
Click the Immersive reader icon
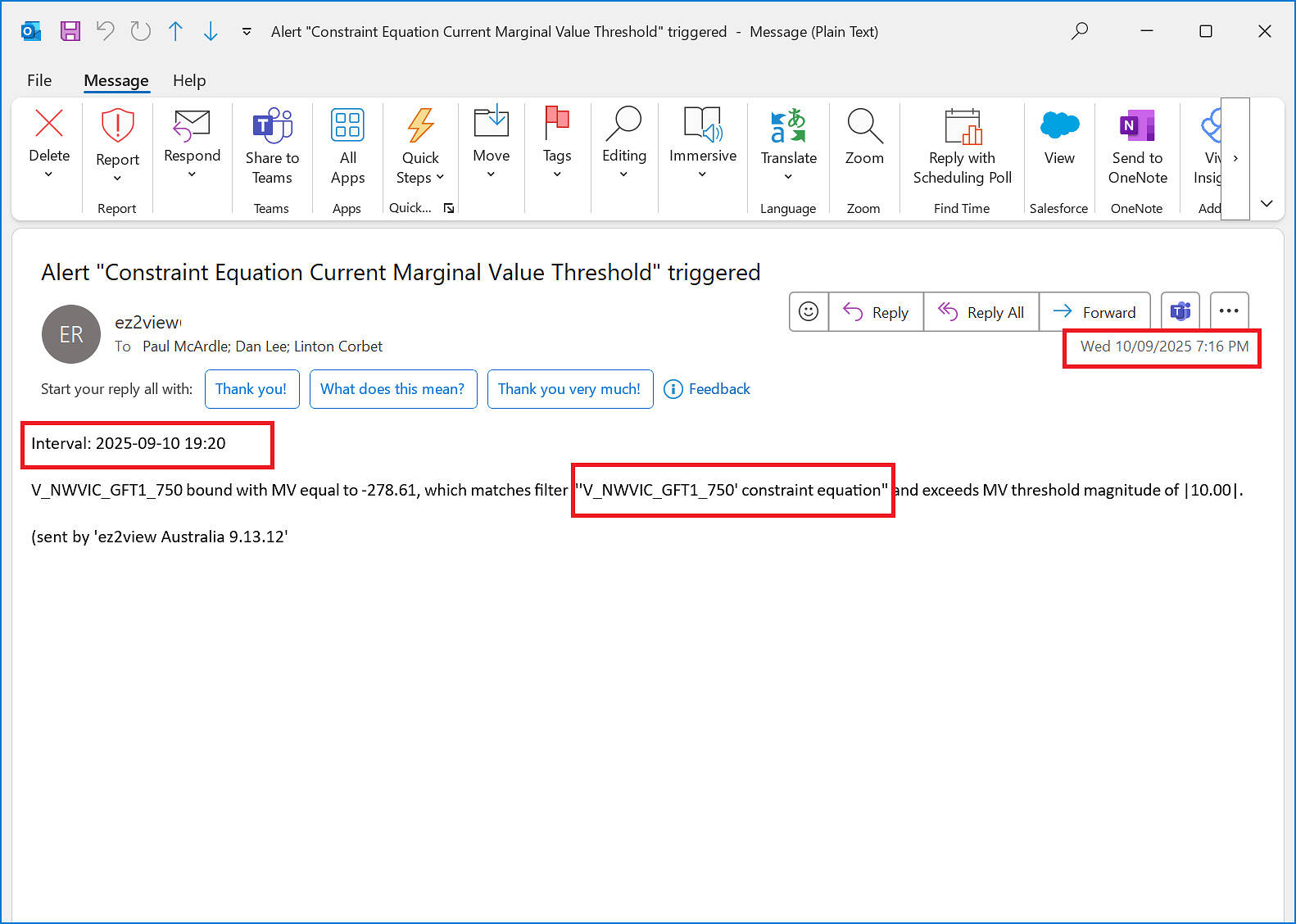(703, 123)
